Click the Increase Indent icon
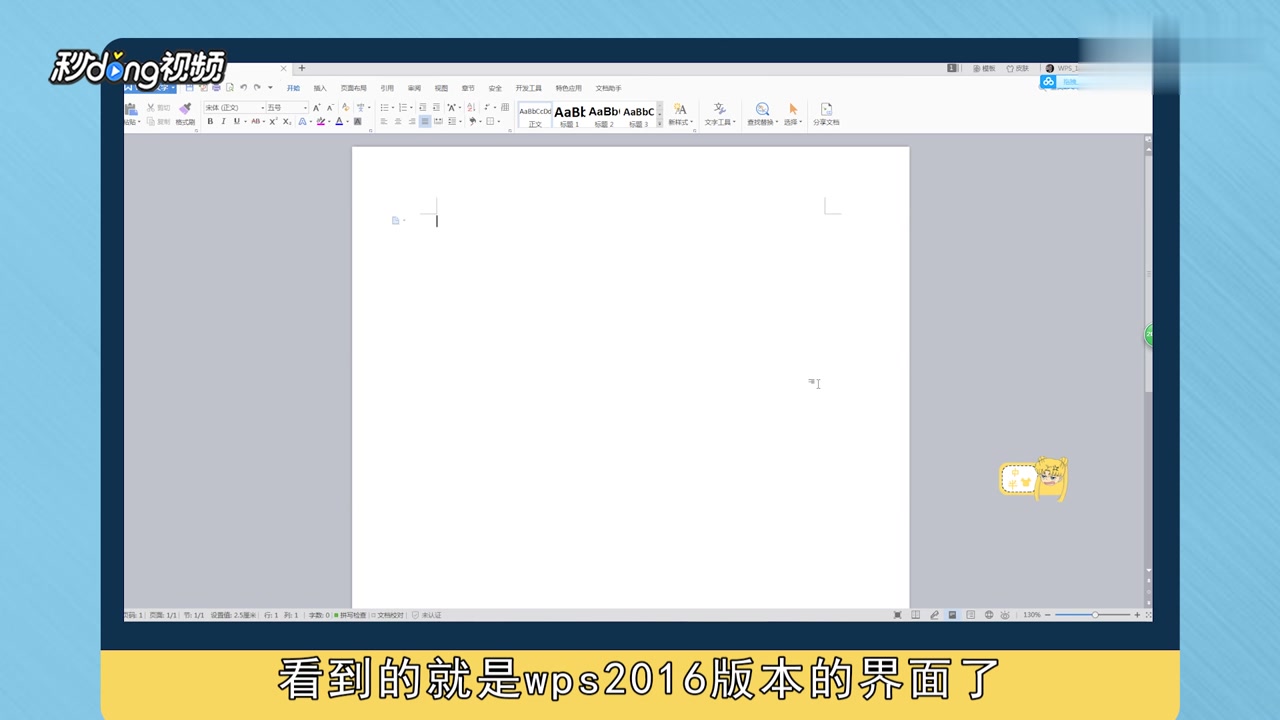Image resolution: width=1280 pixels, height=720 pixels. point(436,107)
